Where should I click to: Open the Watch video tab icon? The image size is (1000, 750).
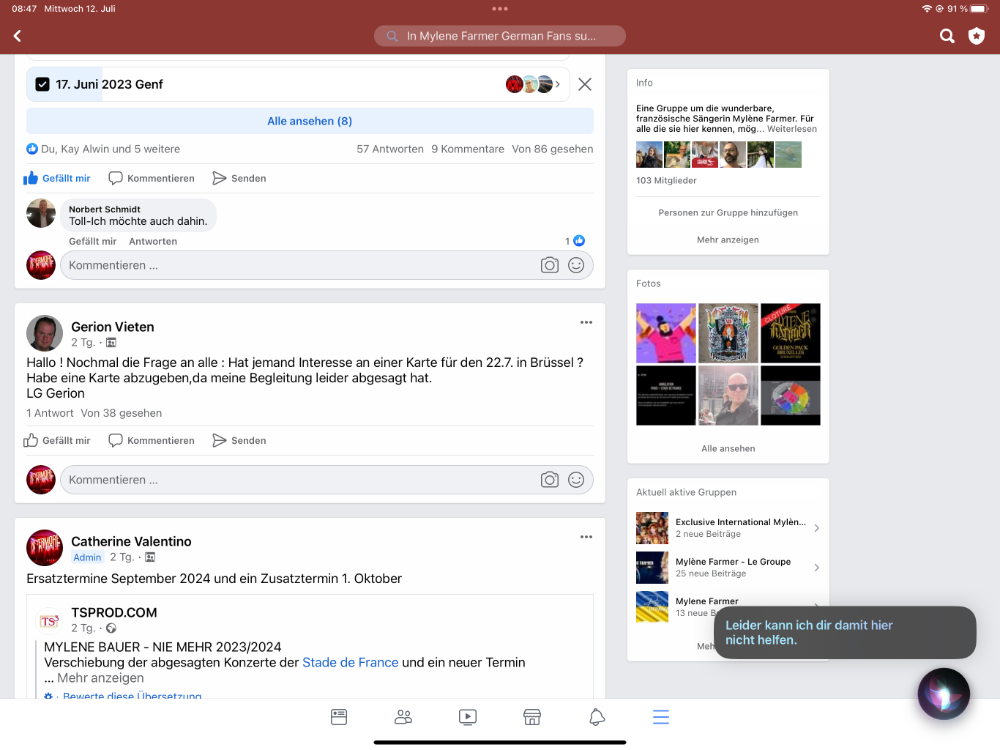tap(467, 717)
